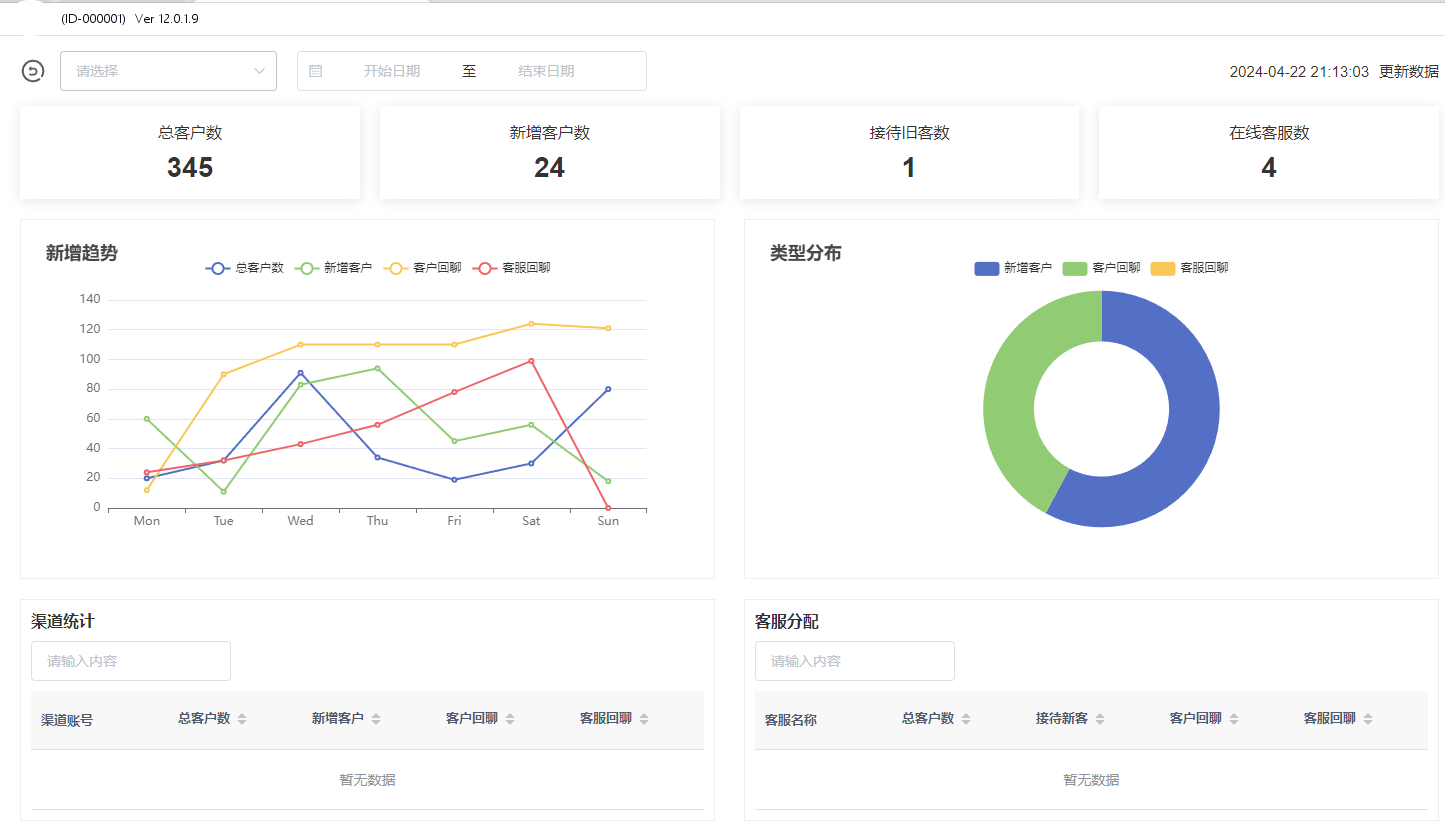Screen dimensions: 1445x822
Task: Click the 新增趋势 chart title
Action: (x=82, y=254)
